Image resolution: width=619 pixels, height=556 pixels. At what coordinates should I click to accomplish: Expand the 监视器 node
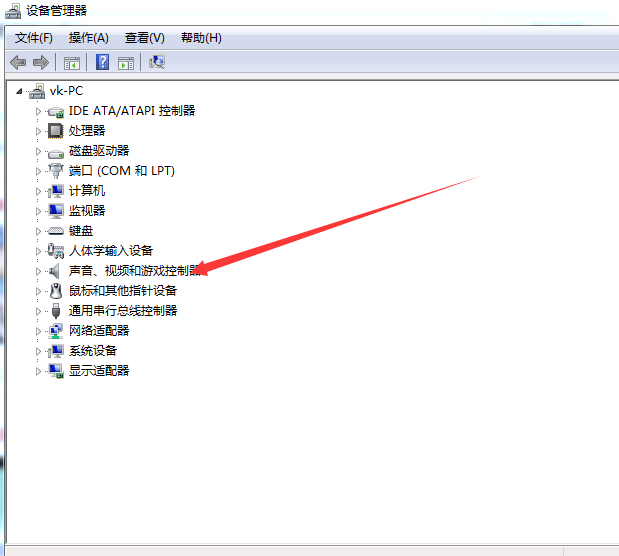point(38,211)
